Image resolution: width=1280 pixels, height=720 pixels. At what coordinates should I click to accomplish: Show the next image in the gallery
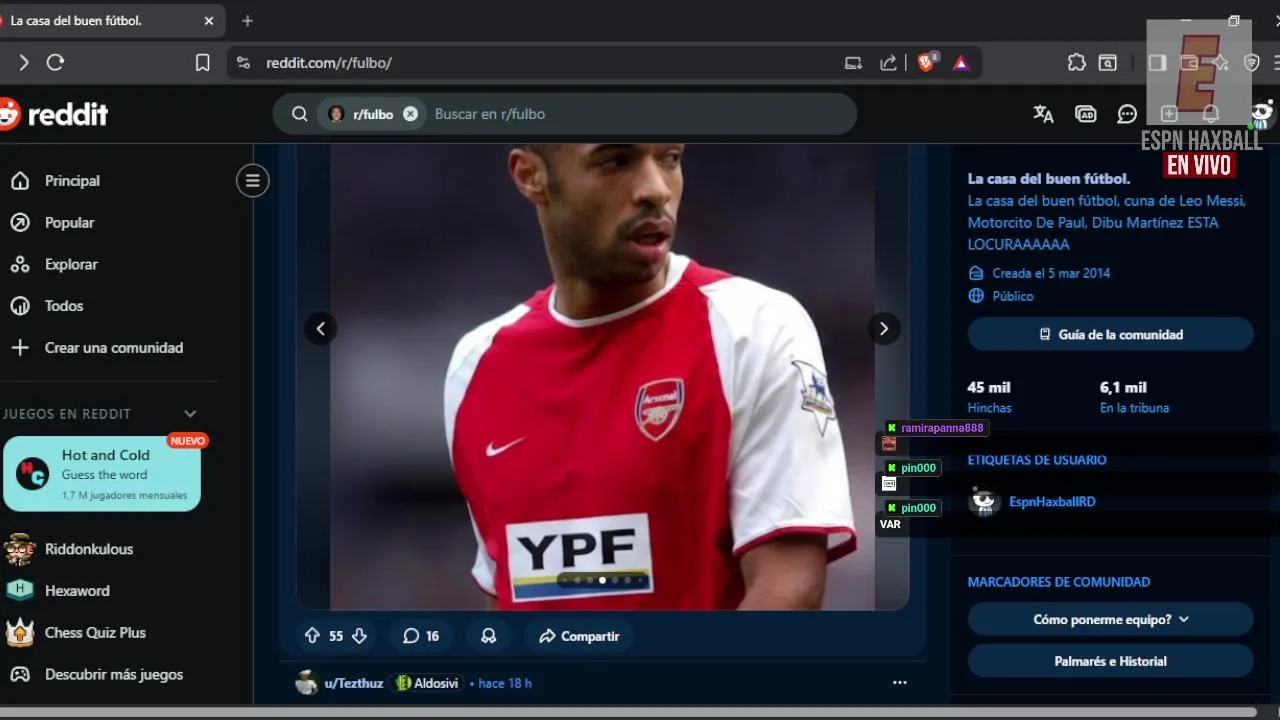pyautogui.click(x=883, y=328)
